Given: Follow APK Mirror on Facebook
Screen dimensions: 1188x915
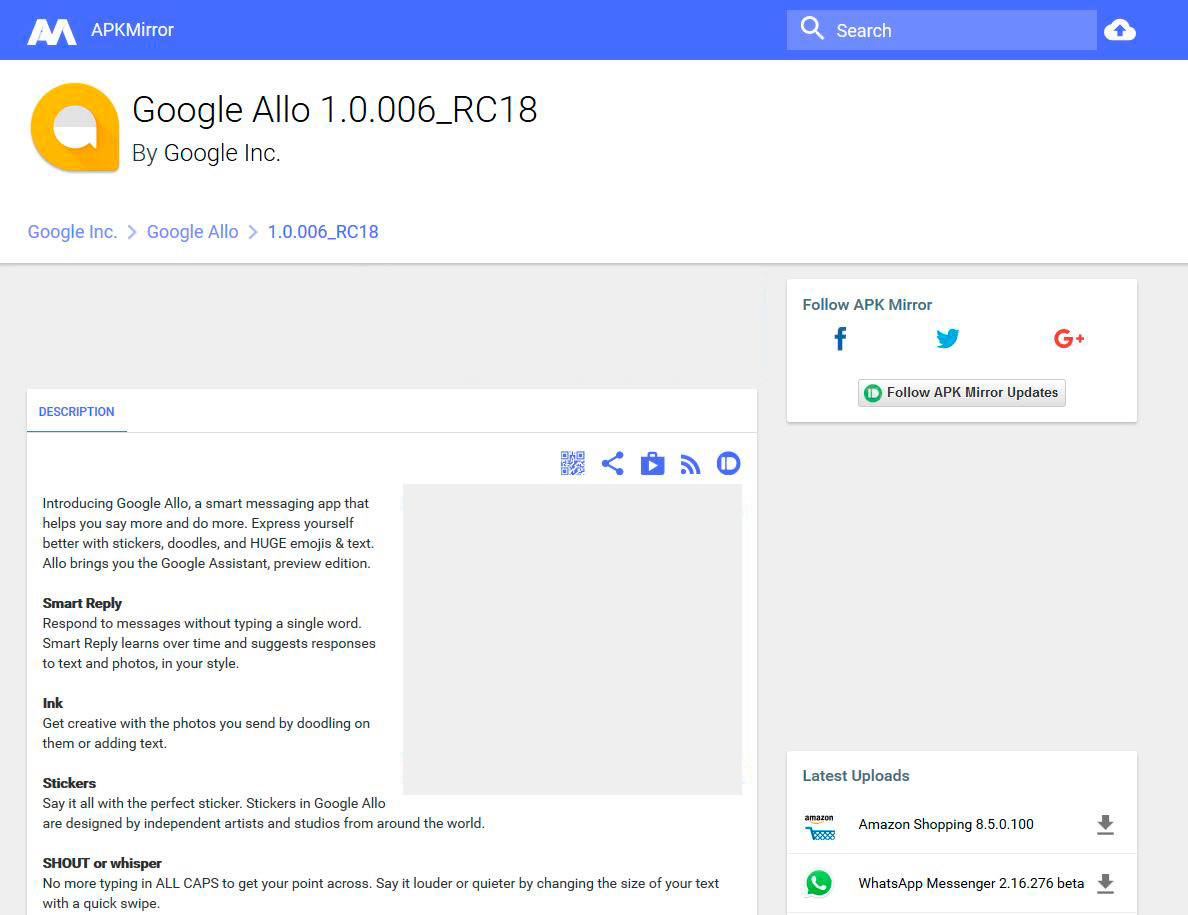Looking at the screenshot, I should tap(839, 338).
